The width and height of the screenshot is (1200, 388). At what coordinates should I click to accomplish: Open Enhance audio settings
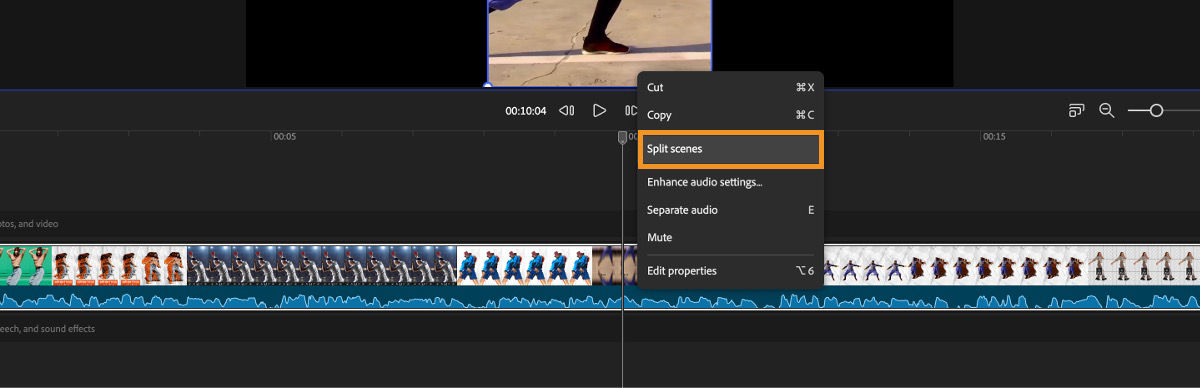[x=730, y=182]
